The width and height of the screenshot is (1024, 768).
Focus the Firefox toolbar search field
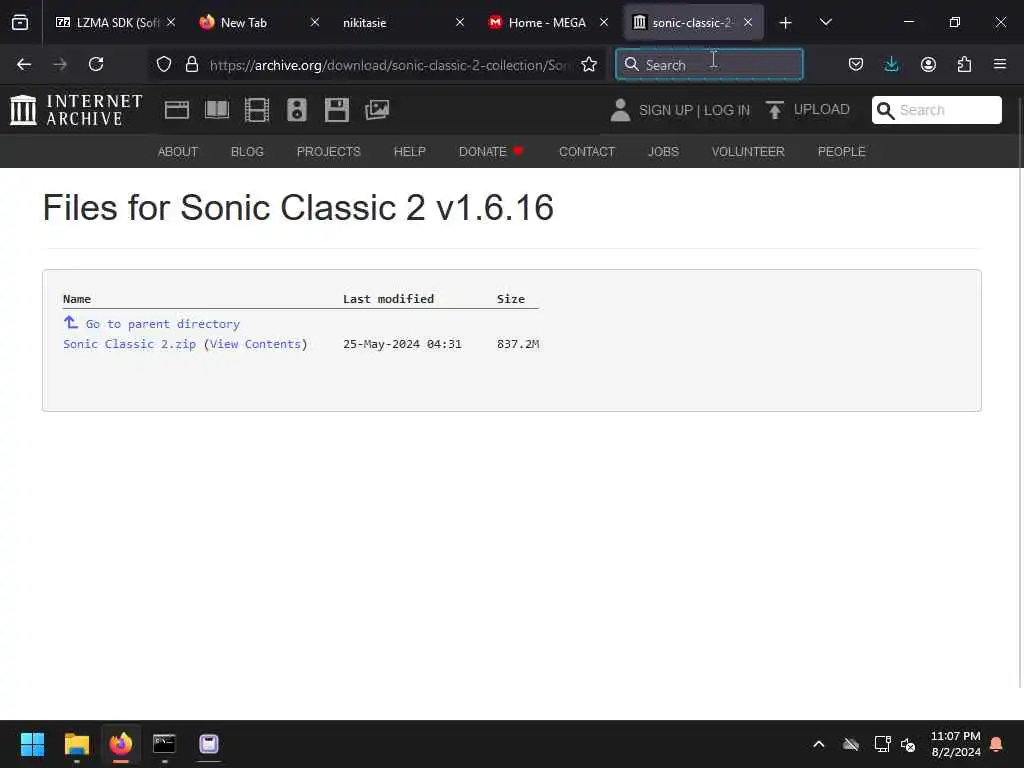(709, 64)
